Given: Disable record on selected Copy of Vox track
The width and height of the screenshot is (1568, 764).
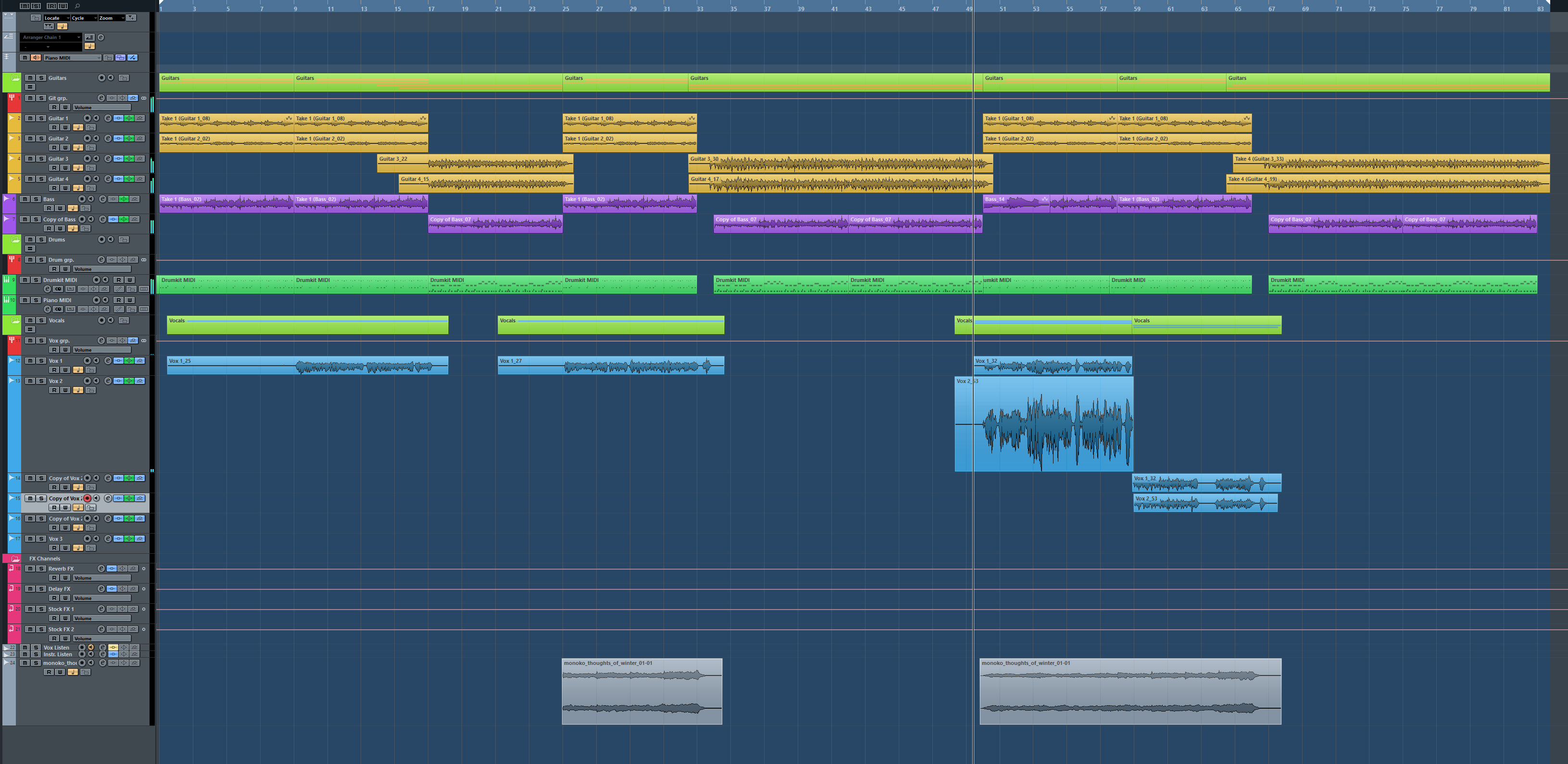Looking at the screenshot, I should (x=87, y=498).
